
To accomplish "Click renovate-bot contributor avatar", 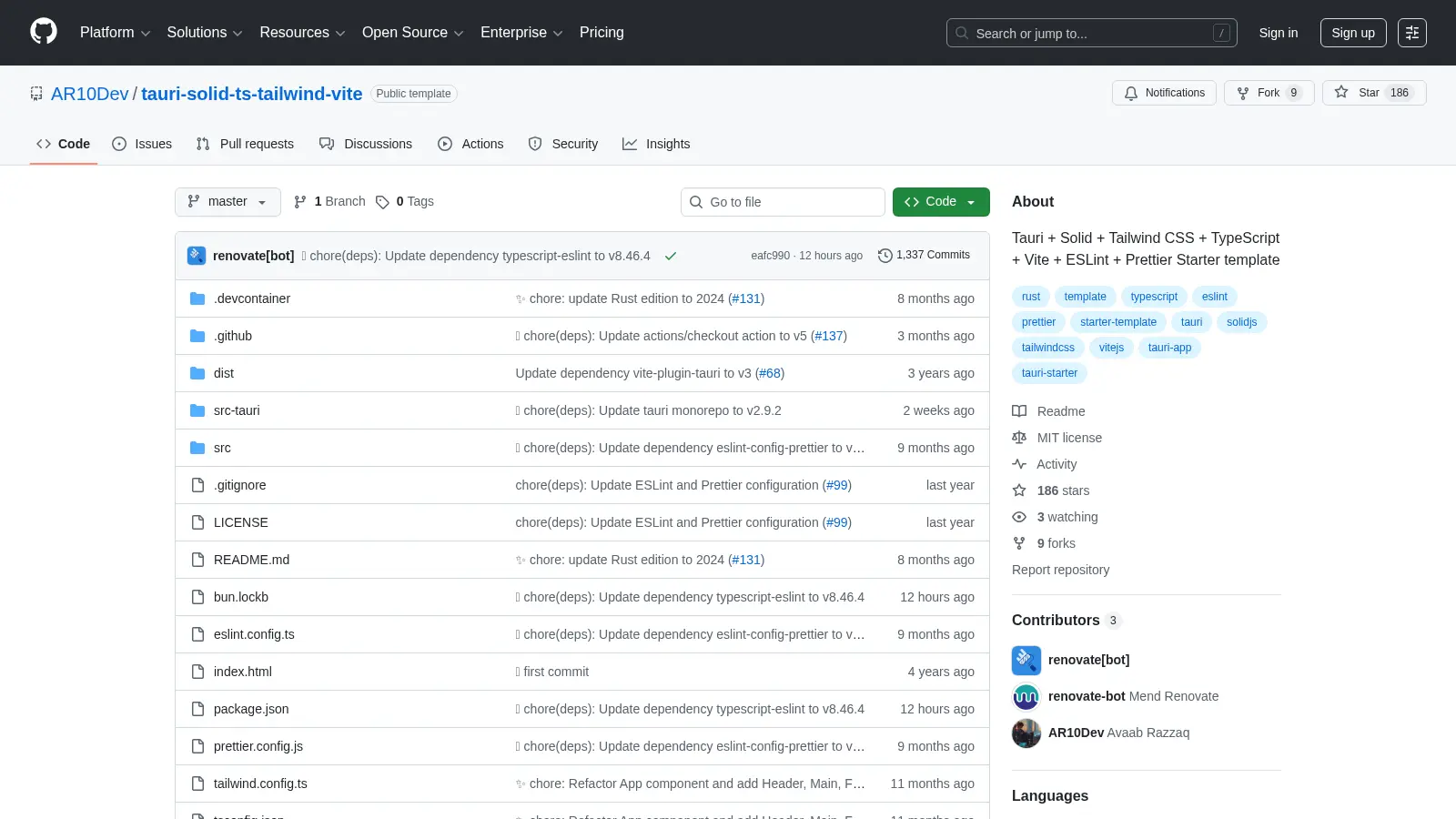I will pyautogui.click(x=1026, y=697).
